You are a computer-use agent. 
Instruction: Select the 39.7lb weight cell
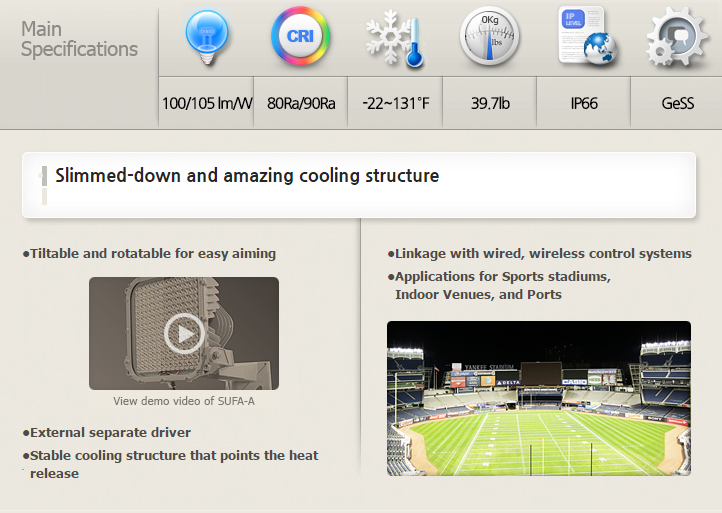490,102
